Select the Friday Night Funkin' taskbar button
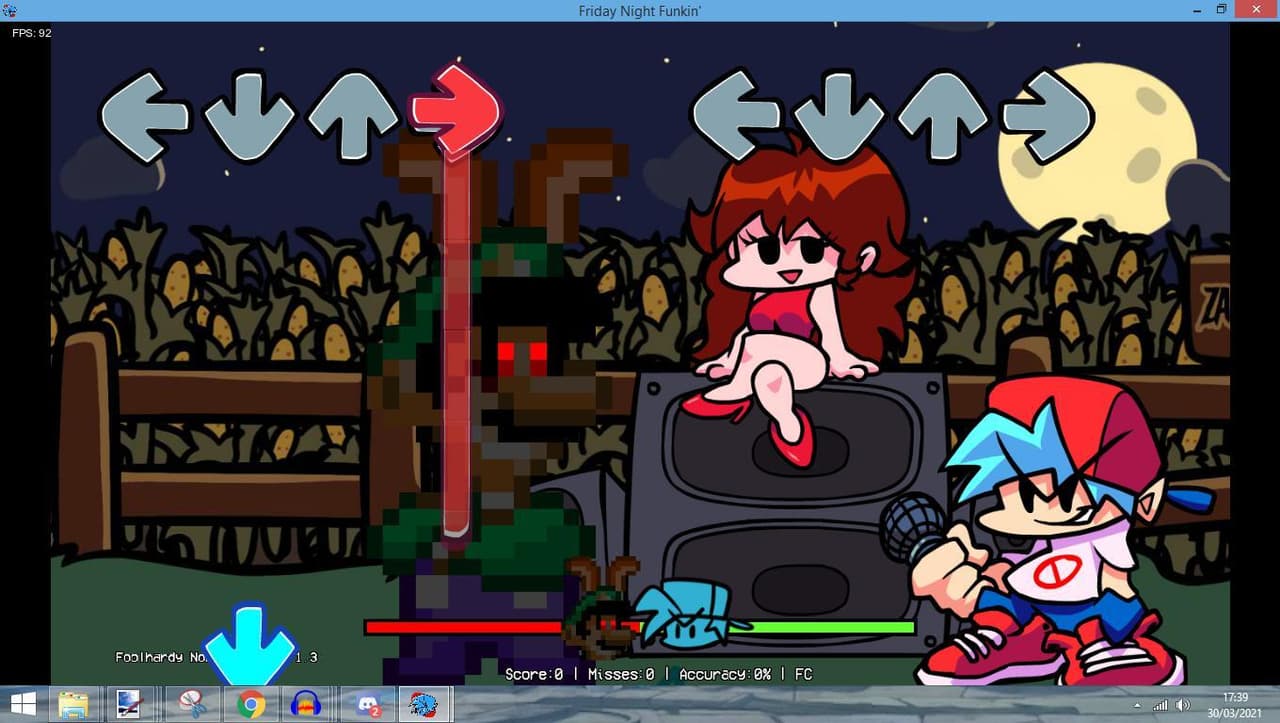This screenshot has height=723, width=1280. tap(425, 704)
